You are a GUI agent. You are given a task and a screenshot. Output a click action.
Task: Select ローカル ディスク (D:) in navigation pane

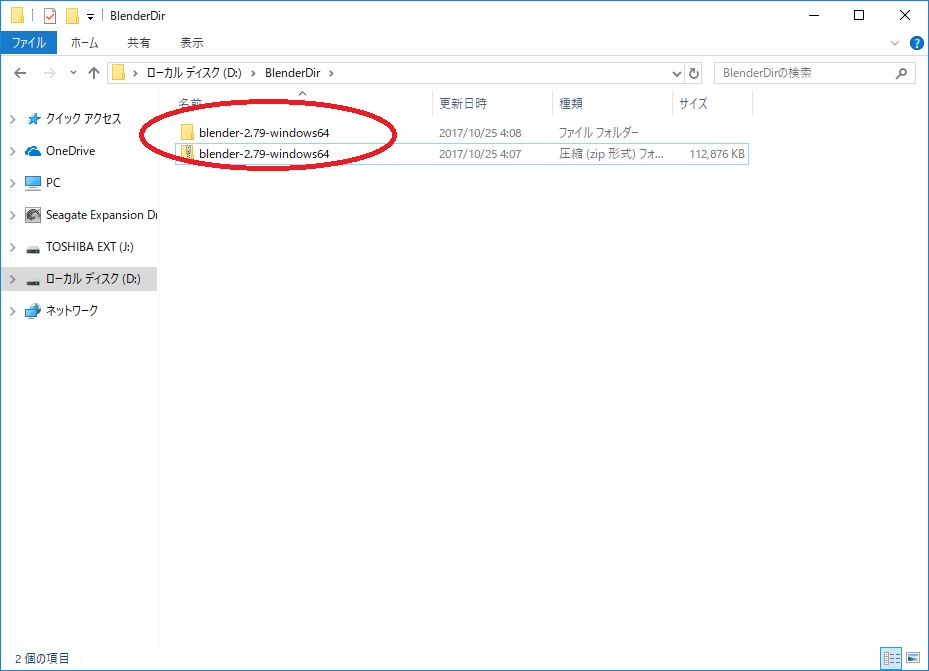pyautogui.click(x=93, y=279)
